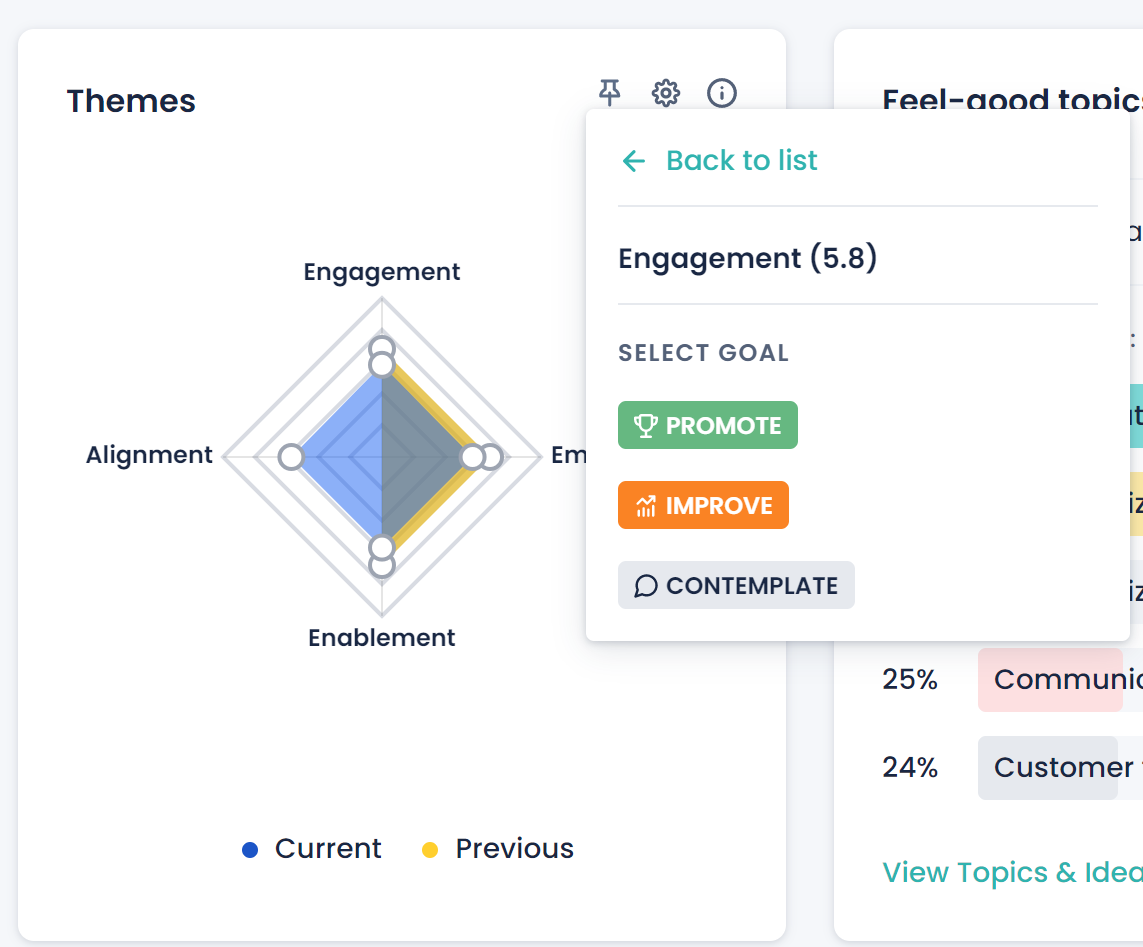Choose the Contemplate goal
Viewport: 1143px width, 947px height.
tap(736, 585)
